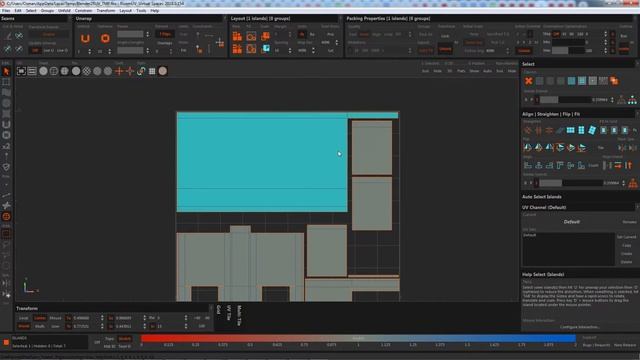This screenshot has width=640, height=360.
Task: Select World mode in Transform panel
Action: coord(24,326)
